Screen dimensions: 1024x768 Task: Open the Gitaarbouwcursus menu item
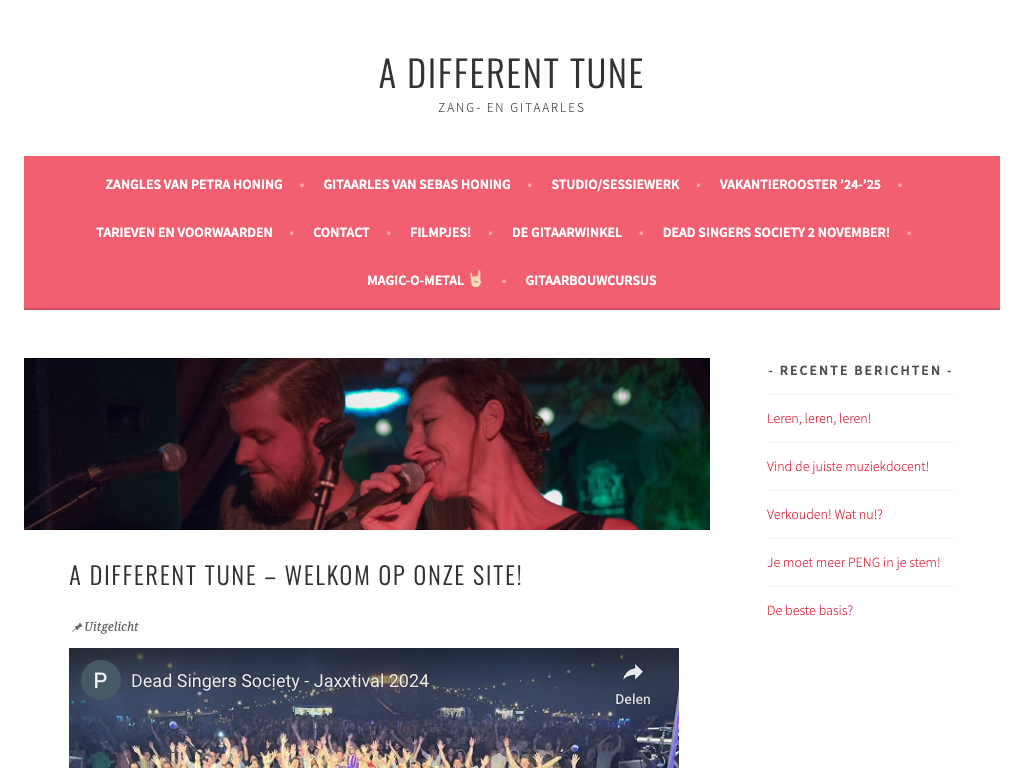pos(591,280)
